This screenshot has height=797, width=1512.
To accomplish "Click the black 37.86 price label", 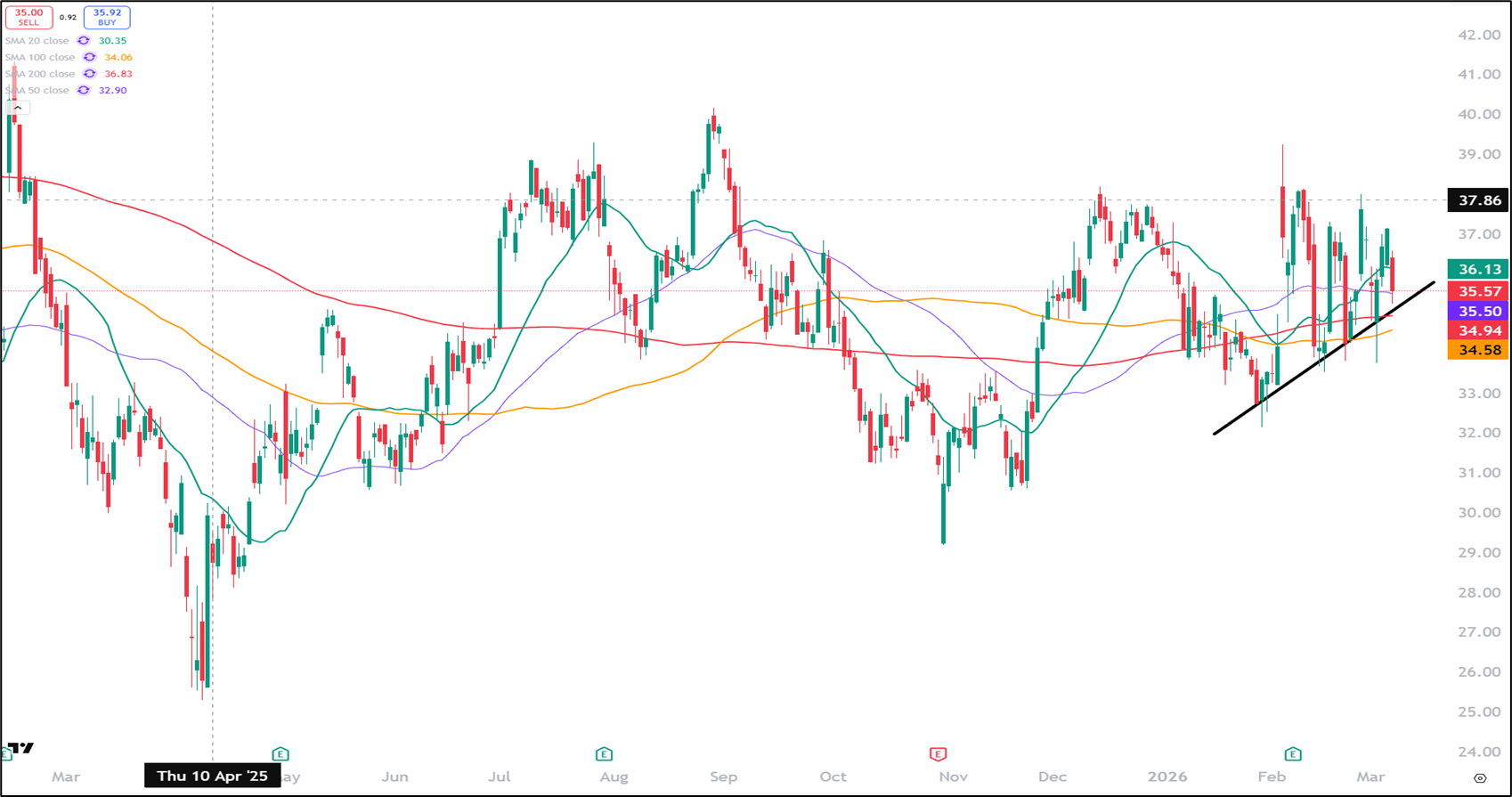I will point(1479,200).
